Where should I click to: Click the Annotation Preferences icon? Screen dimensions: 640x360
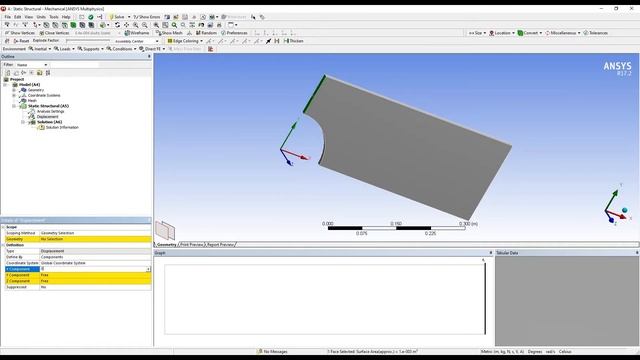[x=234, y=33]
